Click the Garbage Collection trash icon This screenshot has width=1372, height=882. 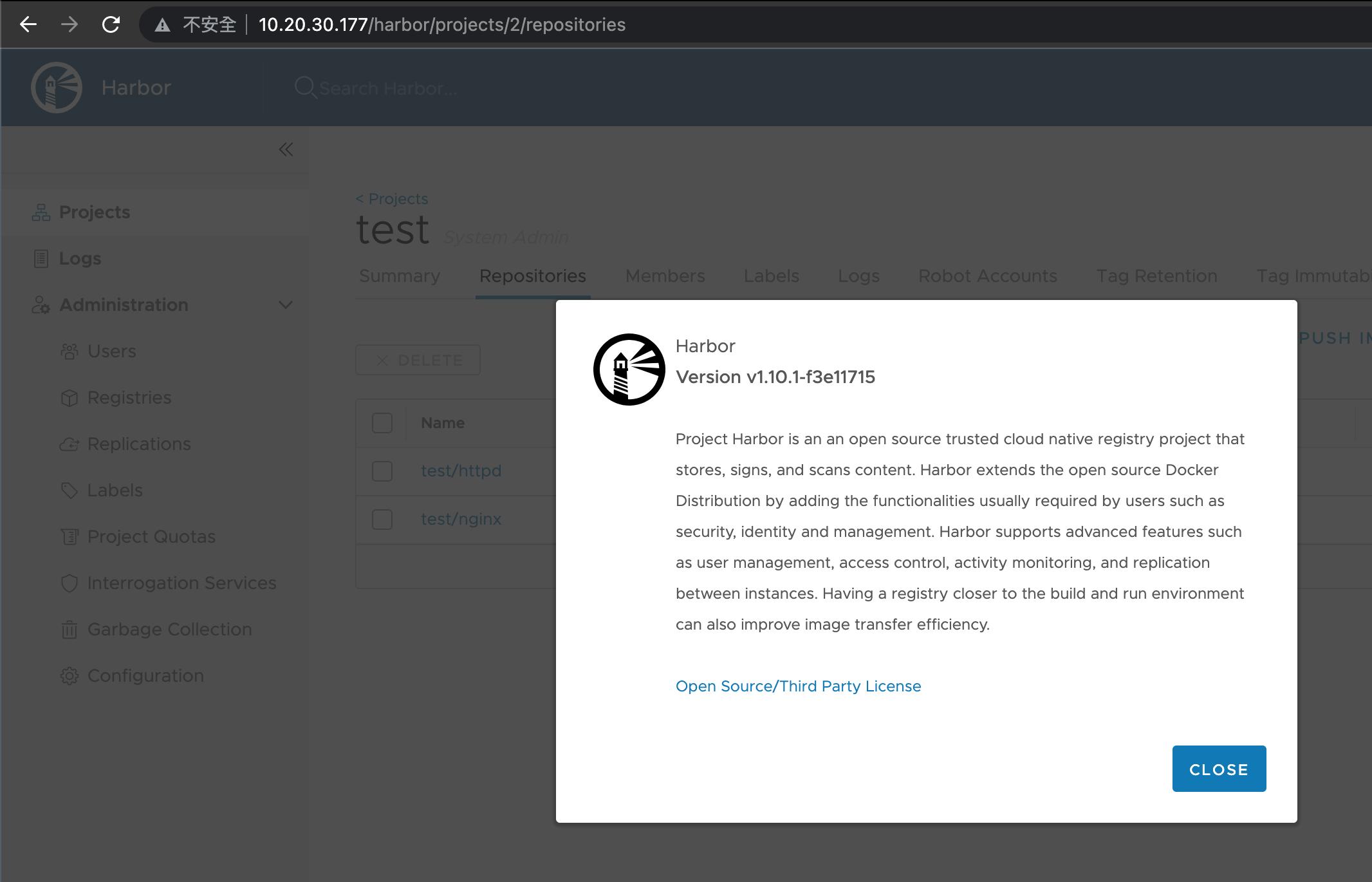pos(70,630)
